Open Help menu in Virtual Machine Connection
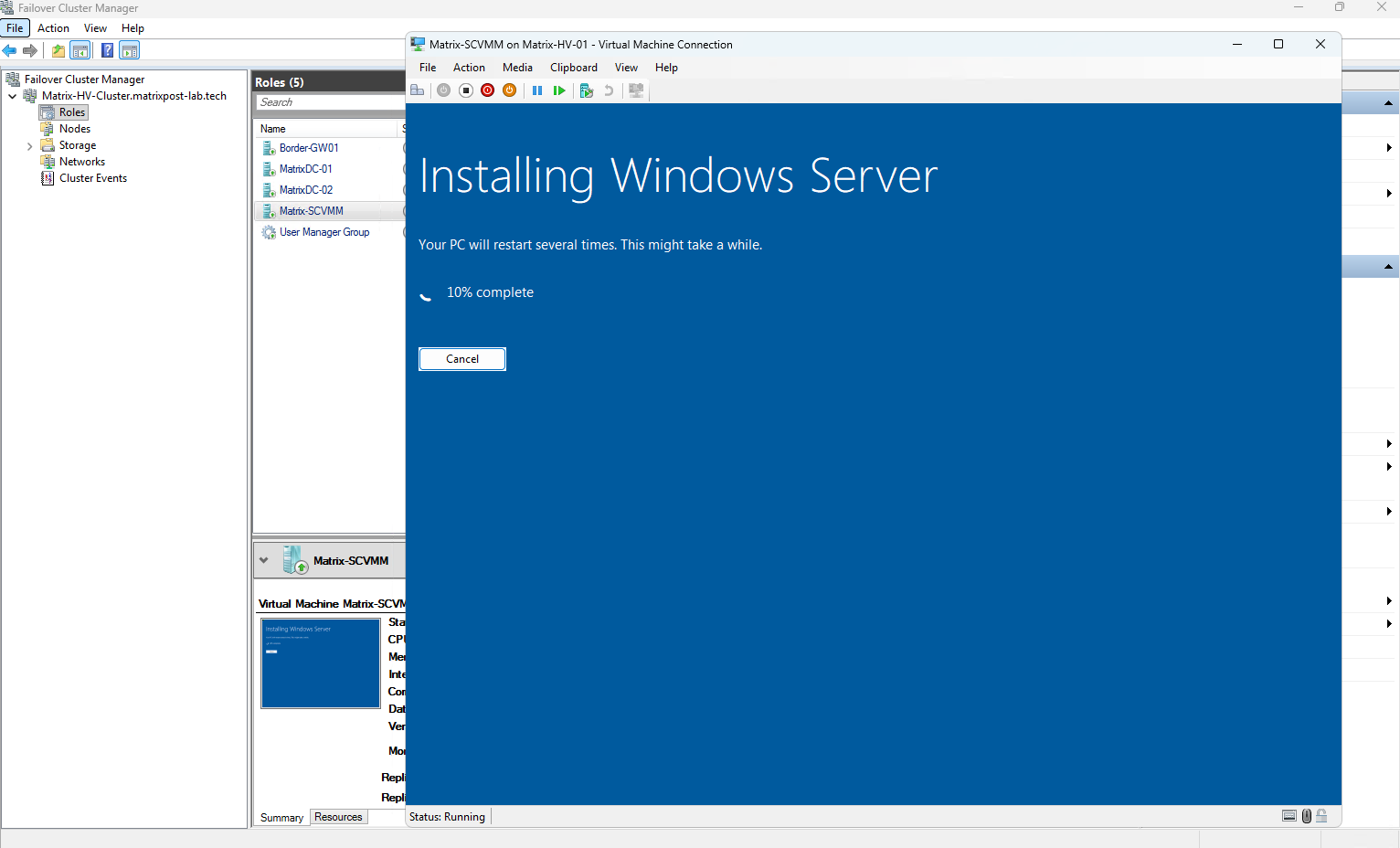This screenshot has width=1400, height=848. pos(666,68)
